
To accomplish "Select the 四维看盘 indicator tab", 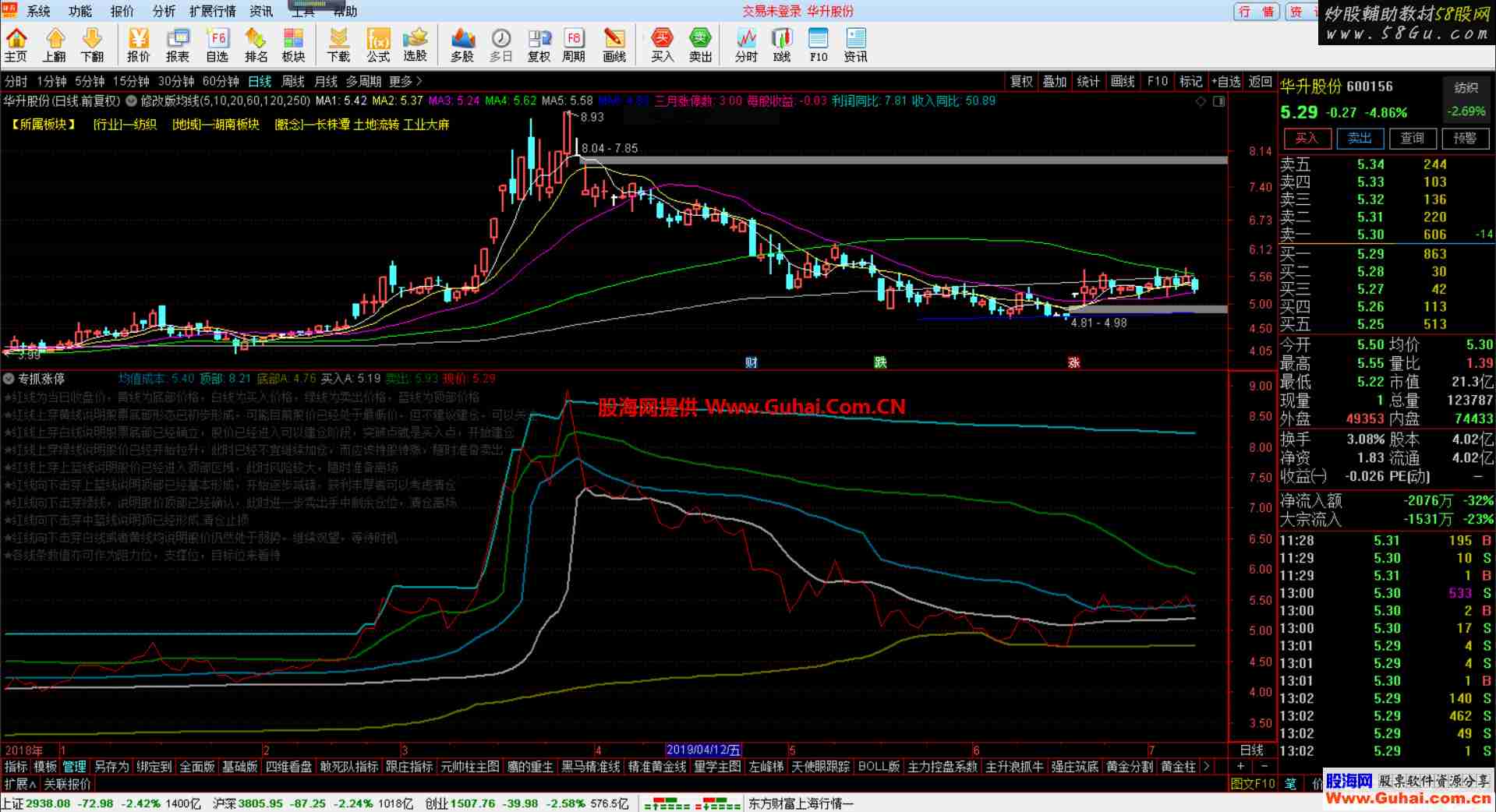I will tap(288, 767).
